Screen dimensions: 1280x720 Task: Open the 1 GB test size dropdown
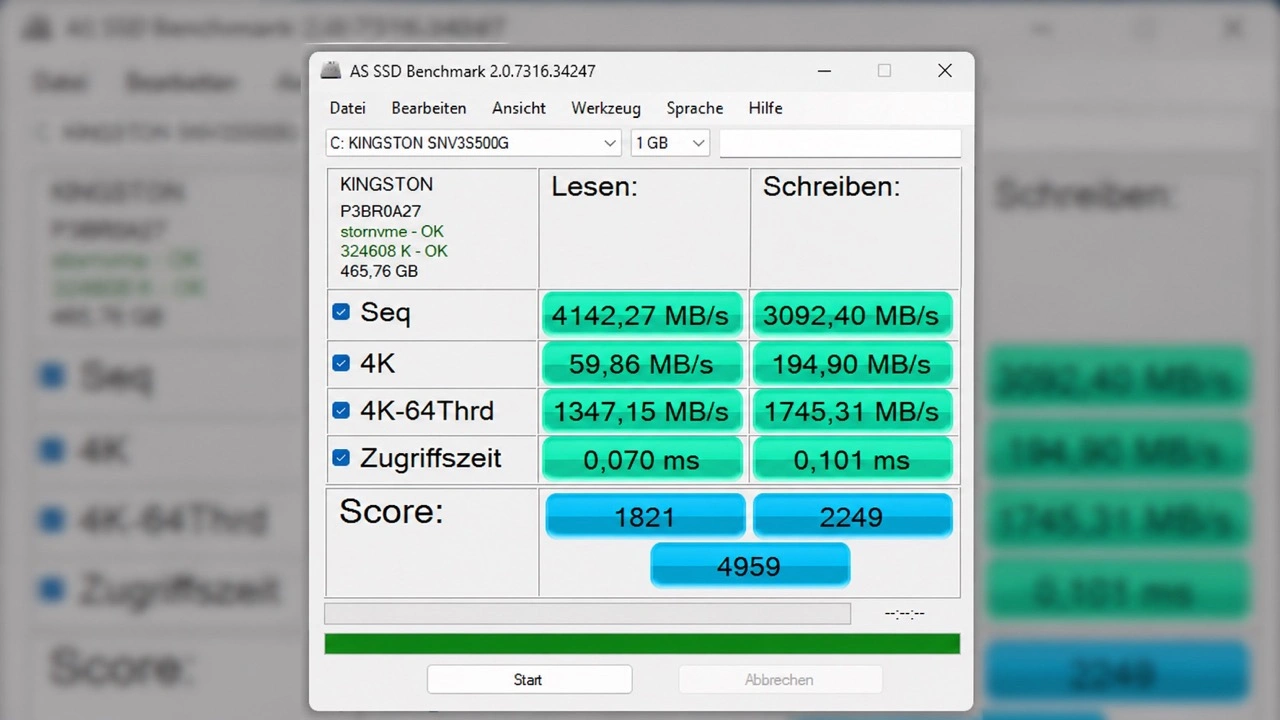click(670, 143)
